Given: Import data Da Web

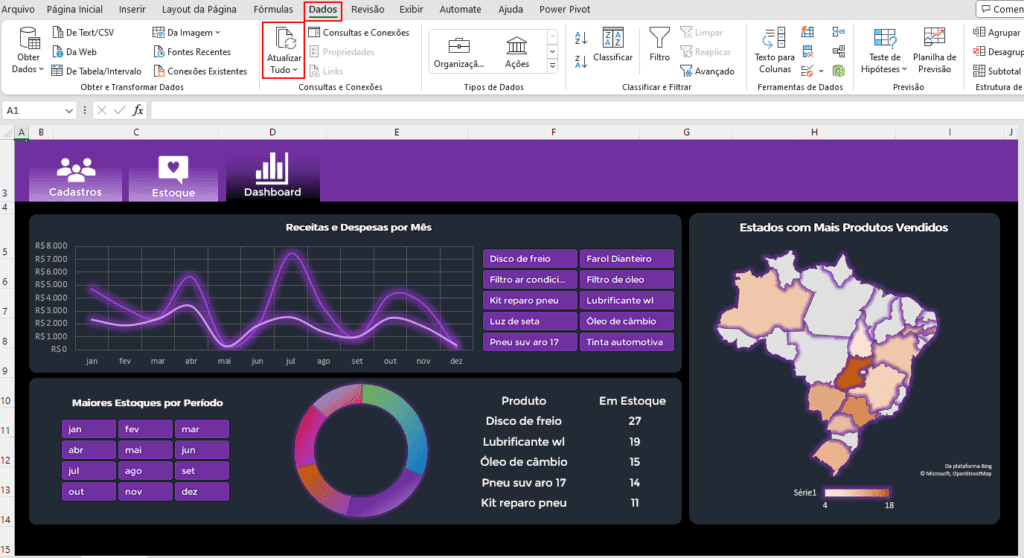Looking at the screenshot, I should [x=74, y=52].
